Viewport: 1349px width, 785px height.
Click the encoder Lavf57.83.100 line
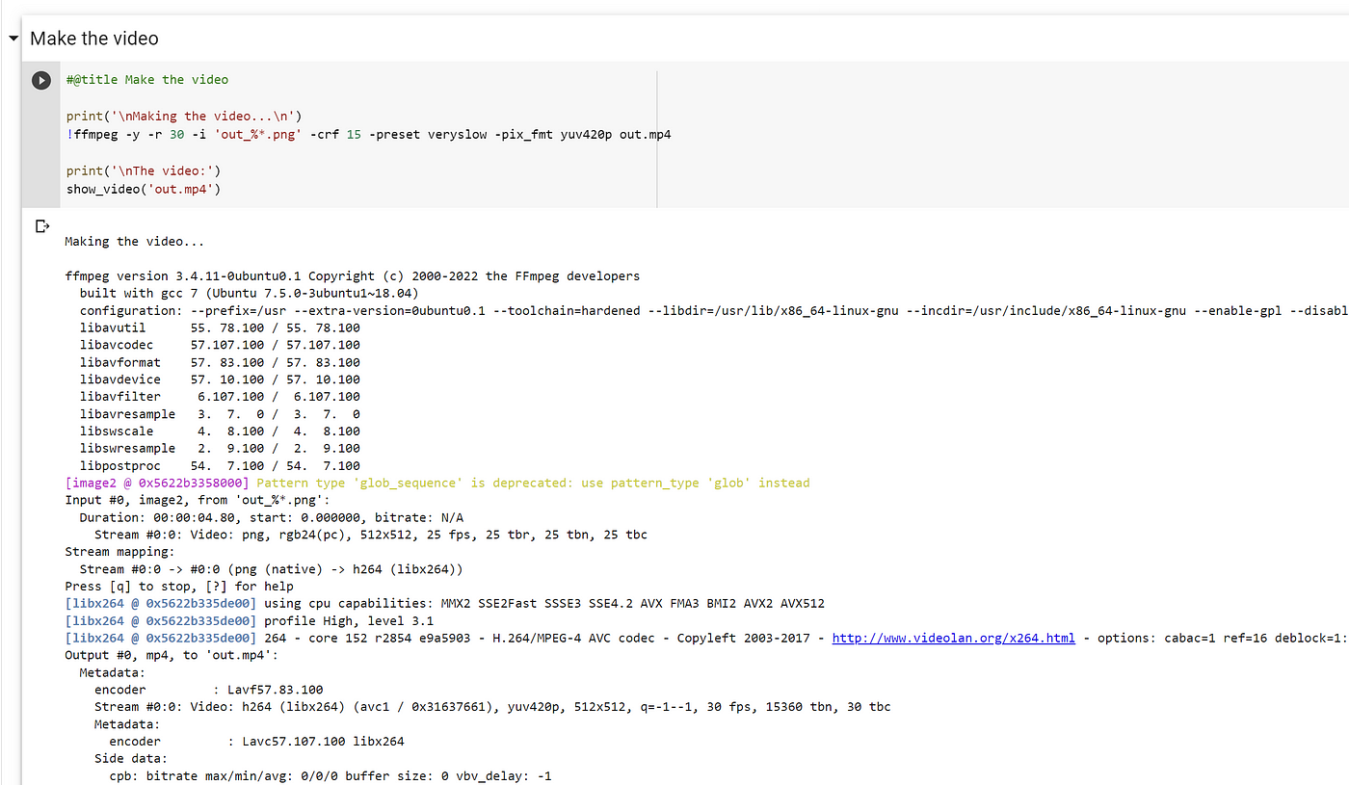tap(209, 690)
